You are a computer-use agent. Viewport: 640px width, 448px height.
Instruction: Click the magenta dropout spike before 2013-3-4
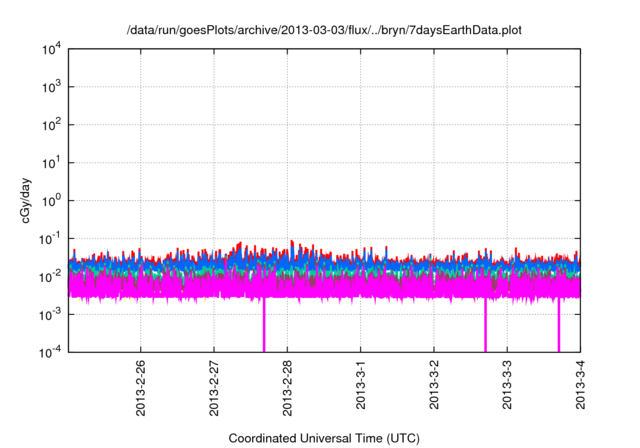point(559,325)
